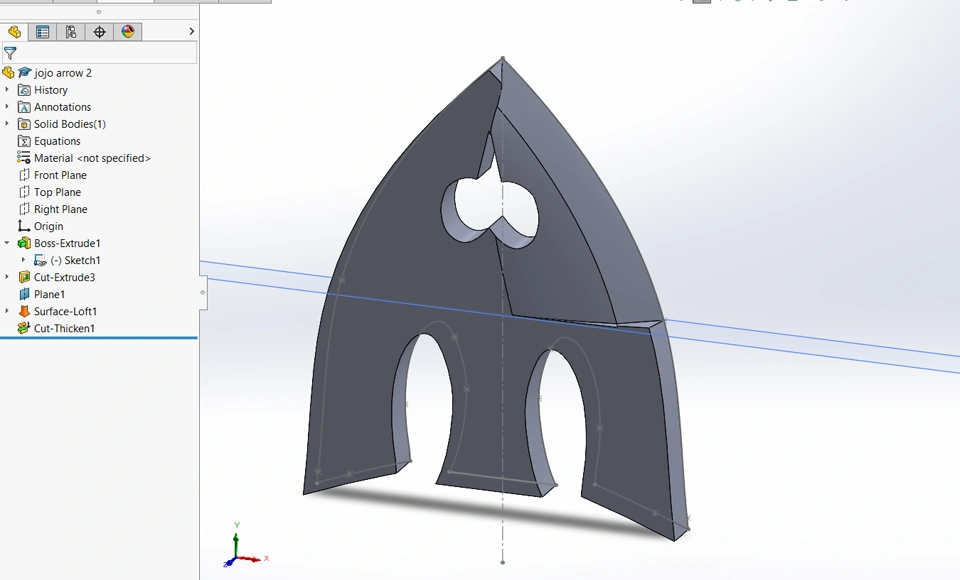Screen dimensions: 960x580
Task: Select the Equations item
Action: tap(57, 141)
